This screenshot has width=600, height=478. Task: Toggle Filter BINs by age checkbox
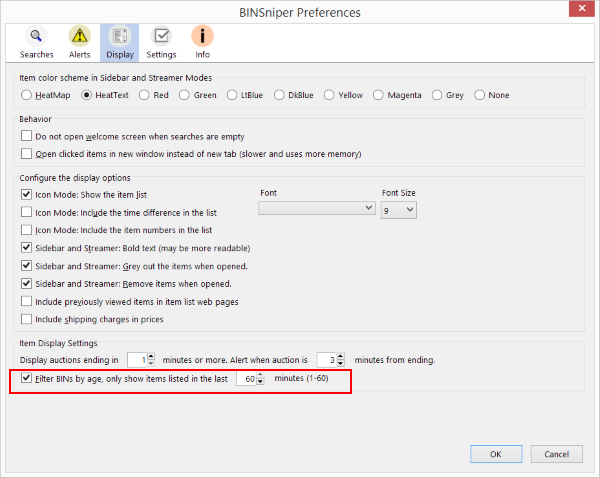pos(26,378)
